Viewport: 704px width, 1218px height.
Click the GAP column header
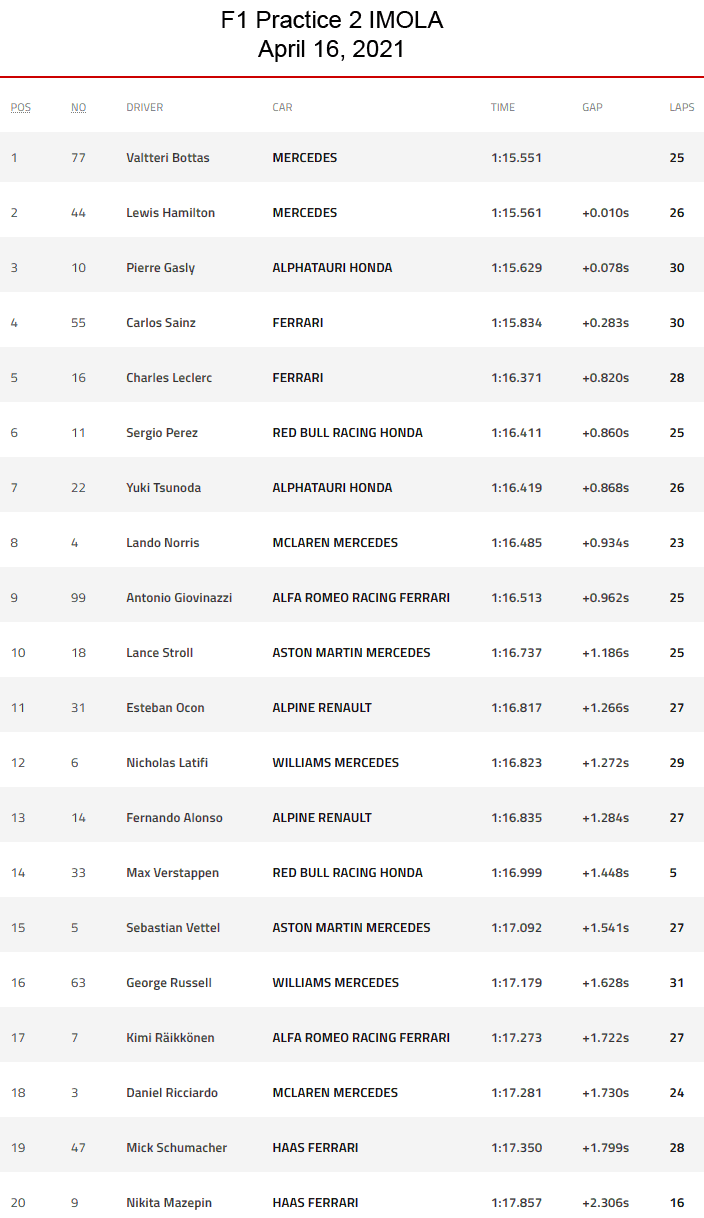[x=592, y=107]
